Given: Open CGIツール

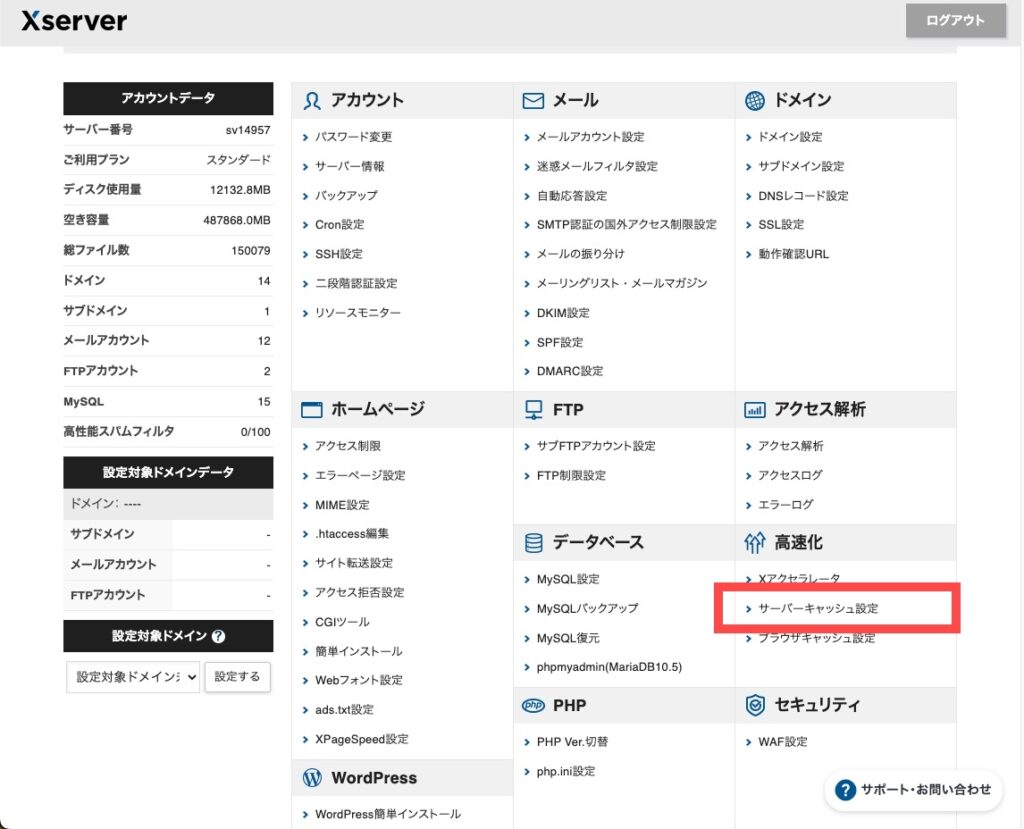Looking at the screenshot, I should pos(342,622).
